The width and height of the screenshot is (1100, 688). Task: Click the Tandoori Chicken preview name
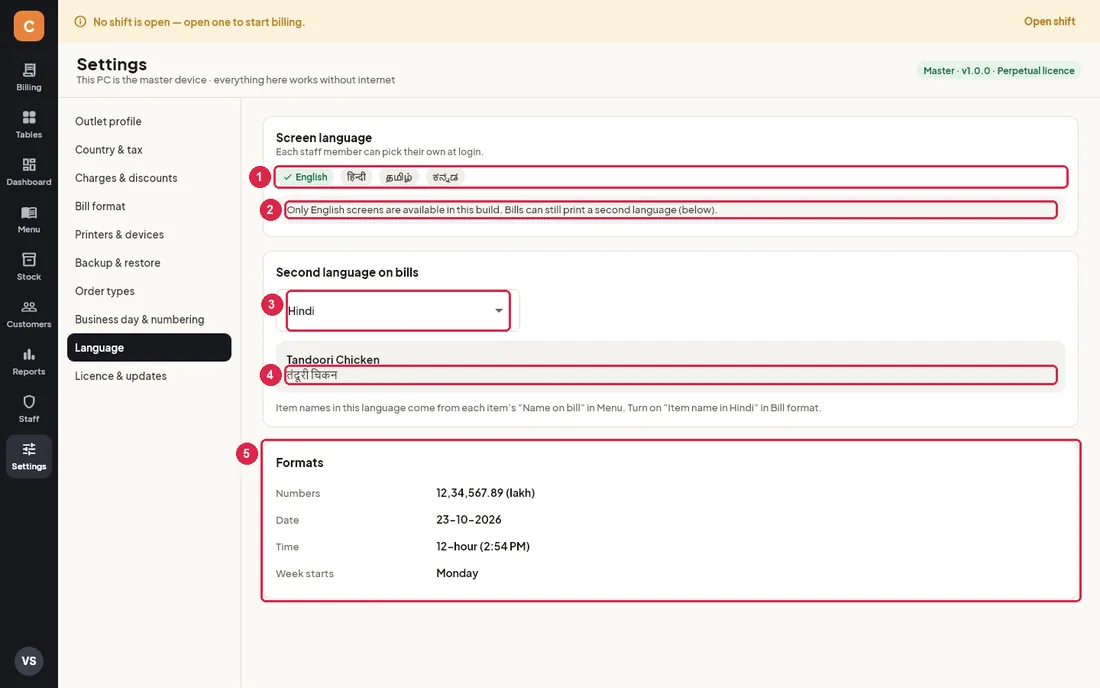(333, 360)
